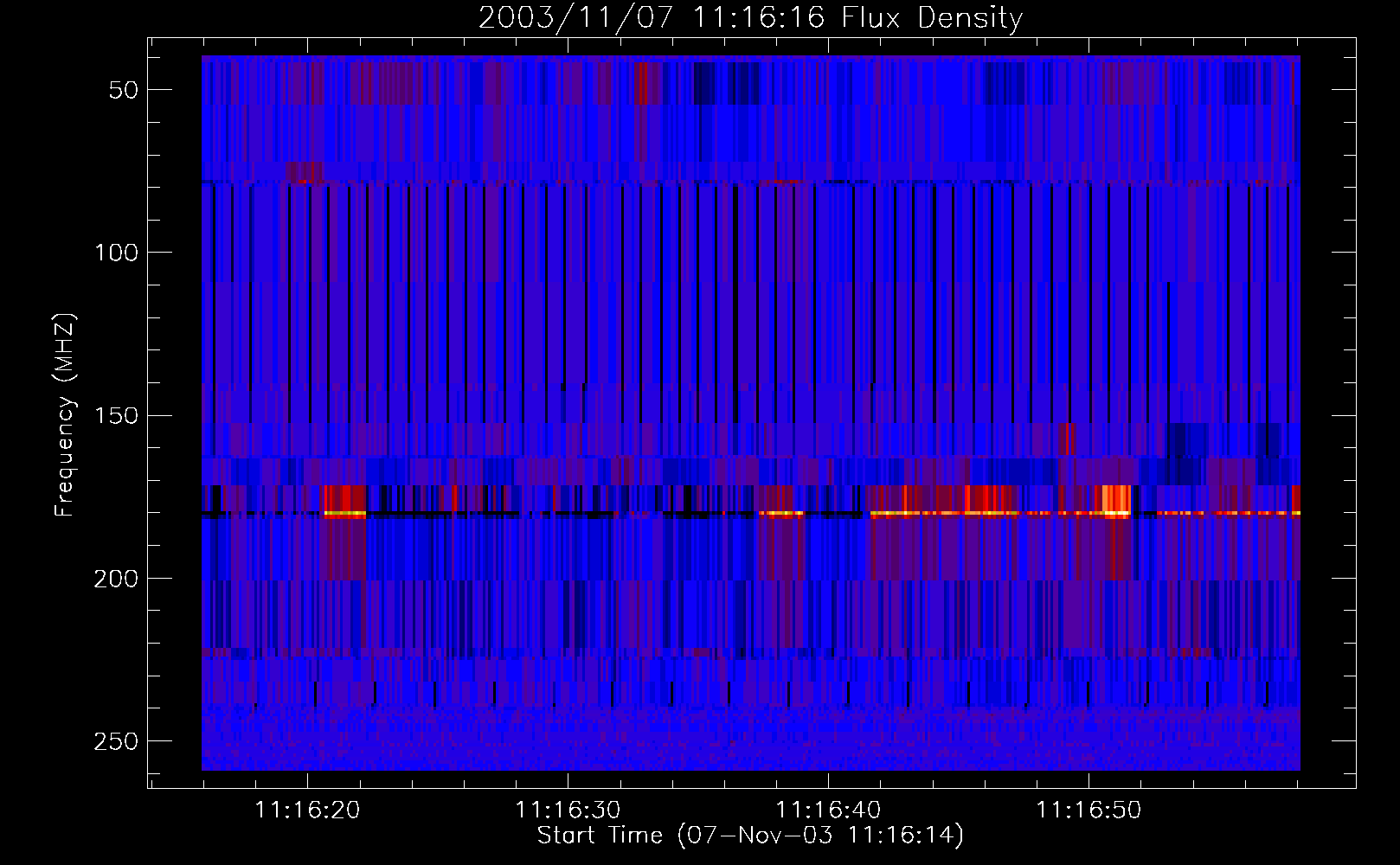Click the 150 frequency tick label
This screenshot has width=1400, height=865.
(116, 416)
